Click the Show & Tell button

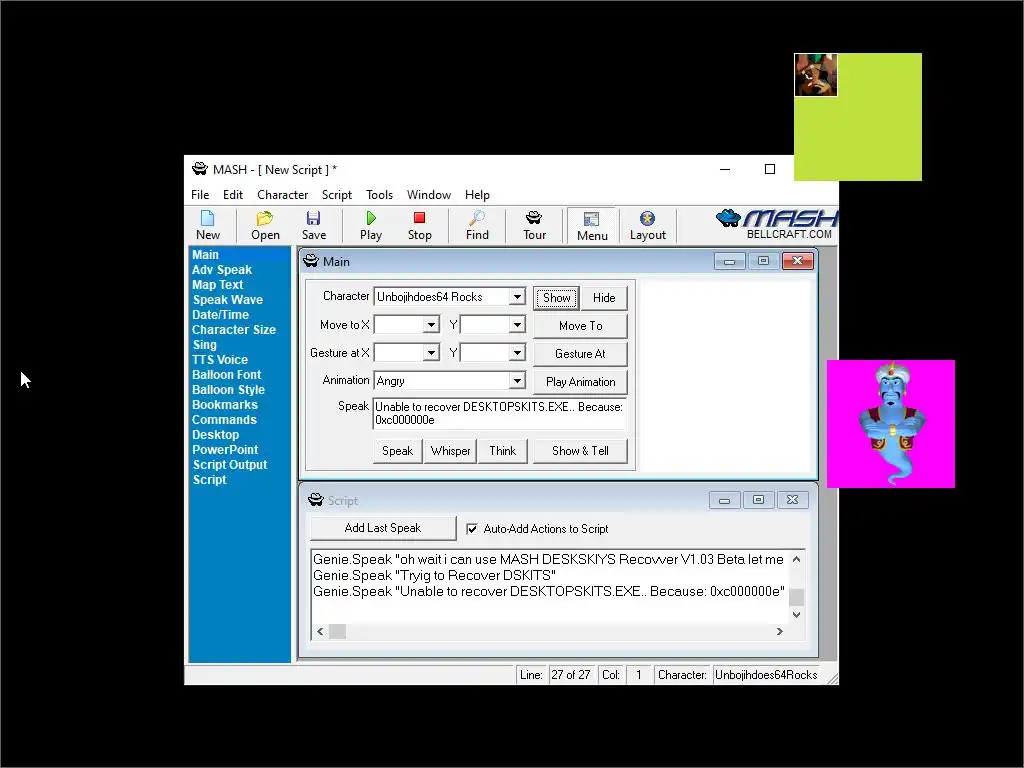click(580, 451)
